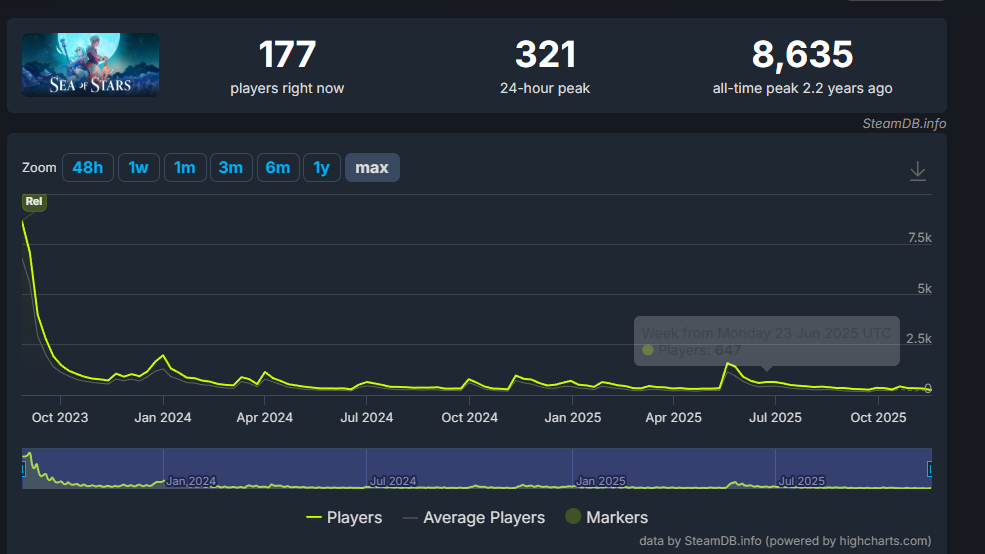Image resolution: width=985 pixels, height=554 pixels.
Task: Click the 177 players right now stat
Action: click(287, 55)
